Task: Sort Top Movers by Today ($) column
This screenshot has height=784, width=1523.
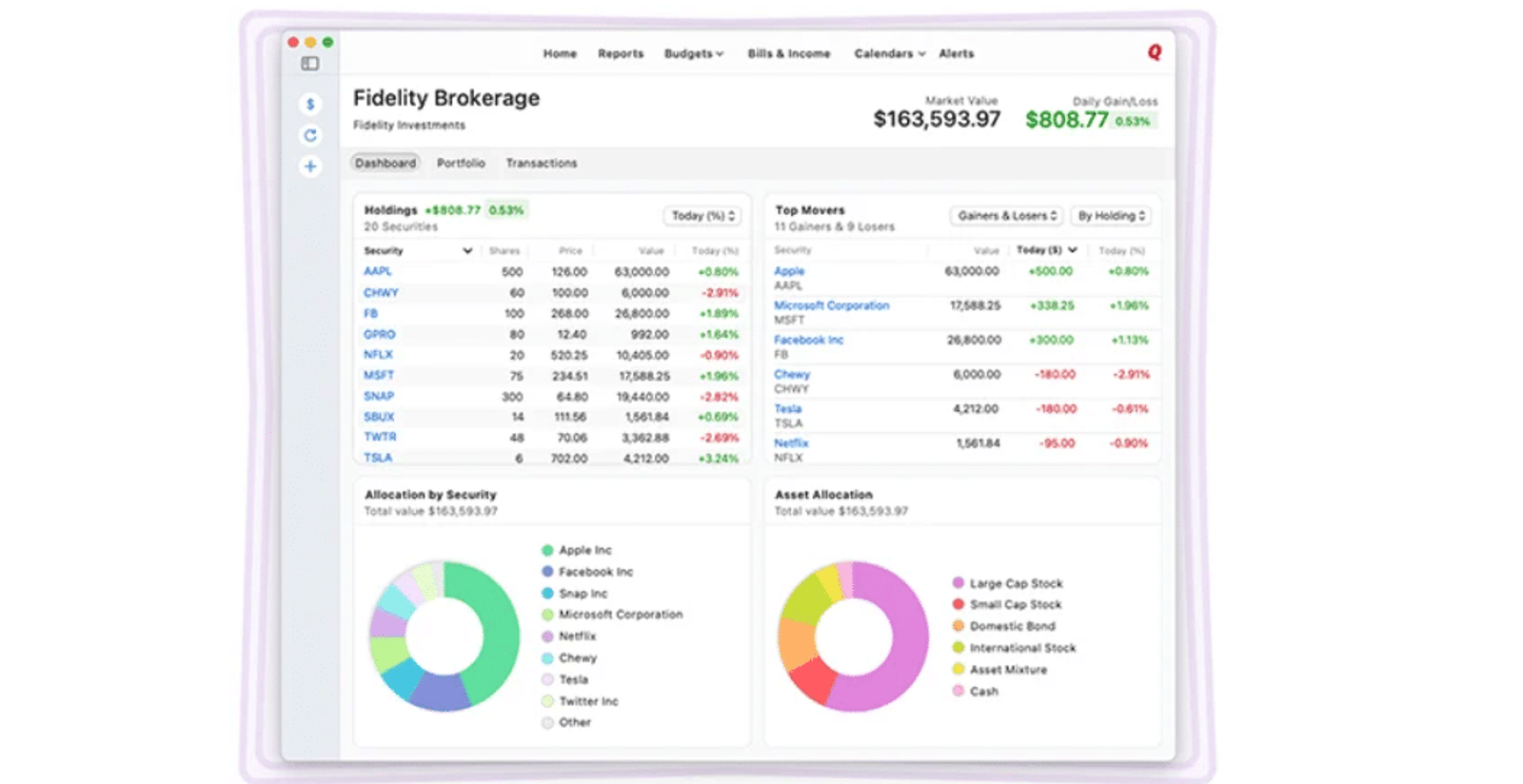Action: 1046,250
